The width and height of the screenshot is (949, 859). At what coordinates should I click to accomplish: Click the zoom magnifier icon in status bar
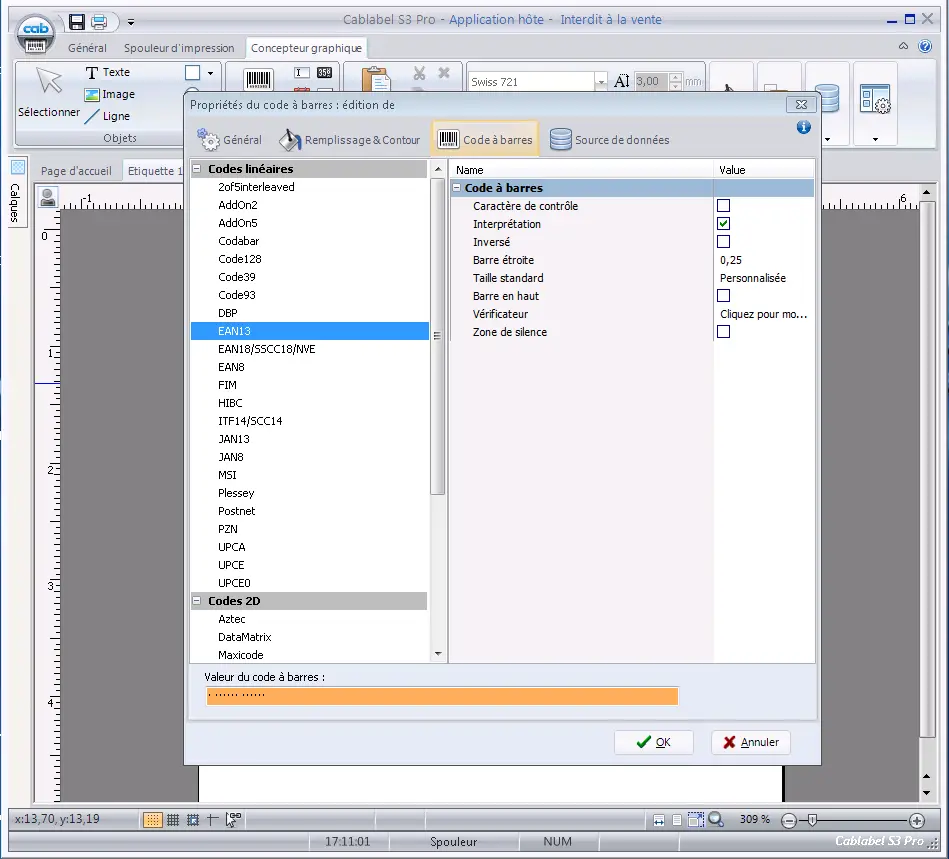716,819
